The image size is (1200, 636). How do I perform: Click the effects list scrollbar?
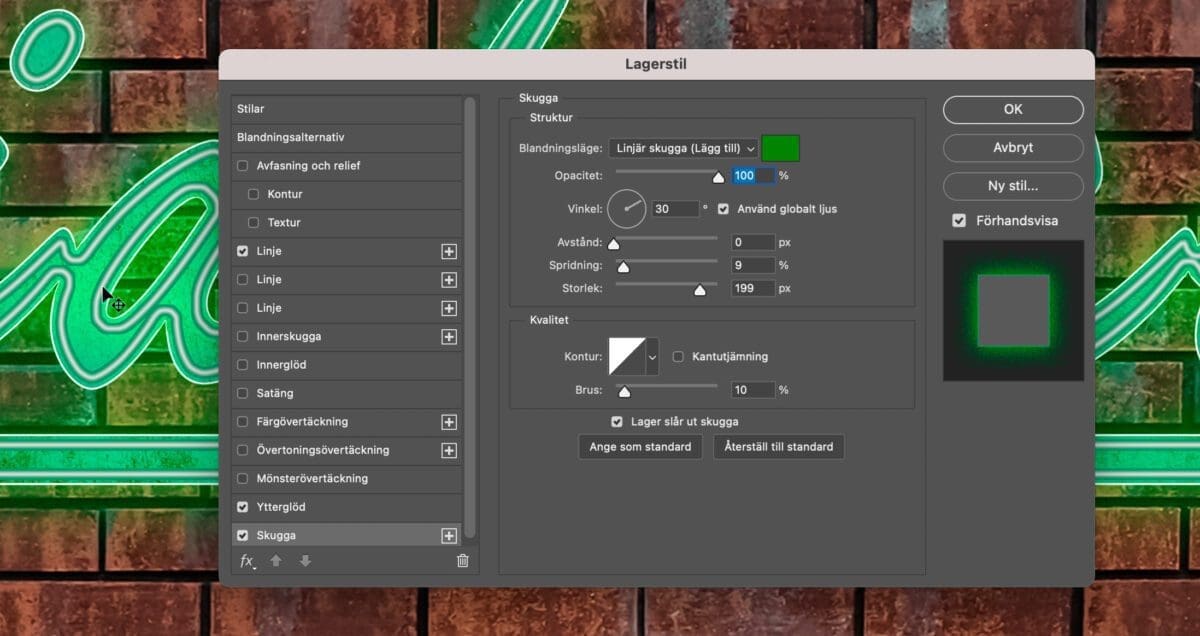[x=470, y=317]
